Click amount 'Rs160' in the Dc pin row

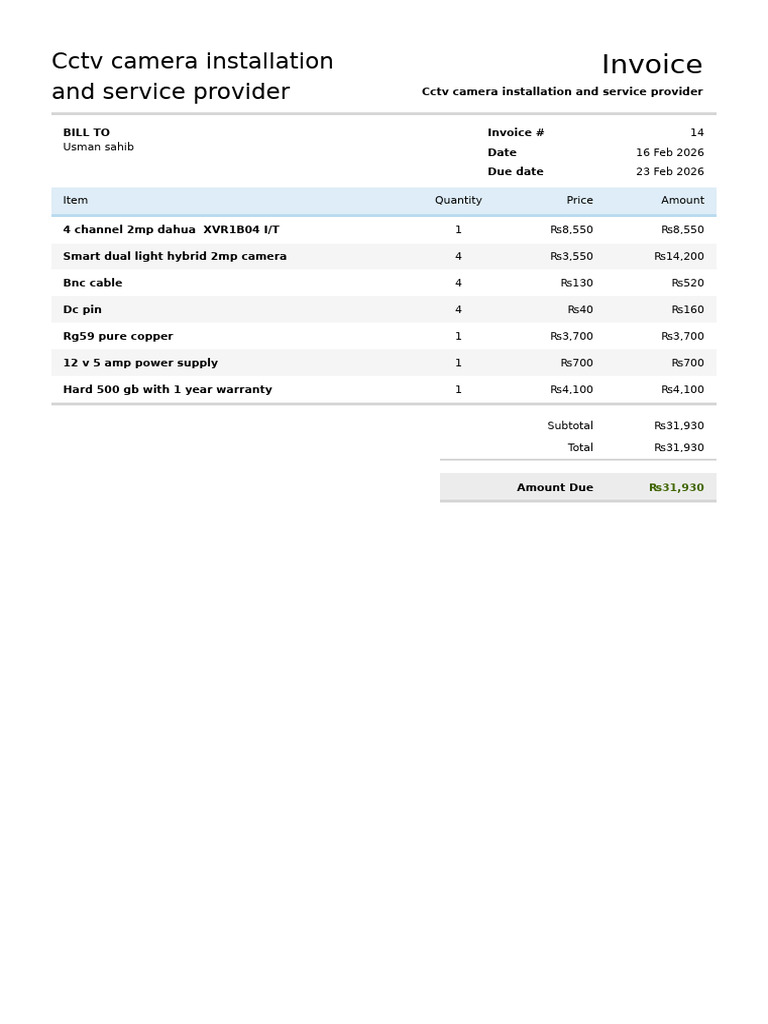(688, 310)
